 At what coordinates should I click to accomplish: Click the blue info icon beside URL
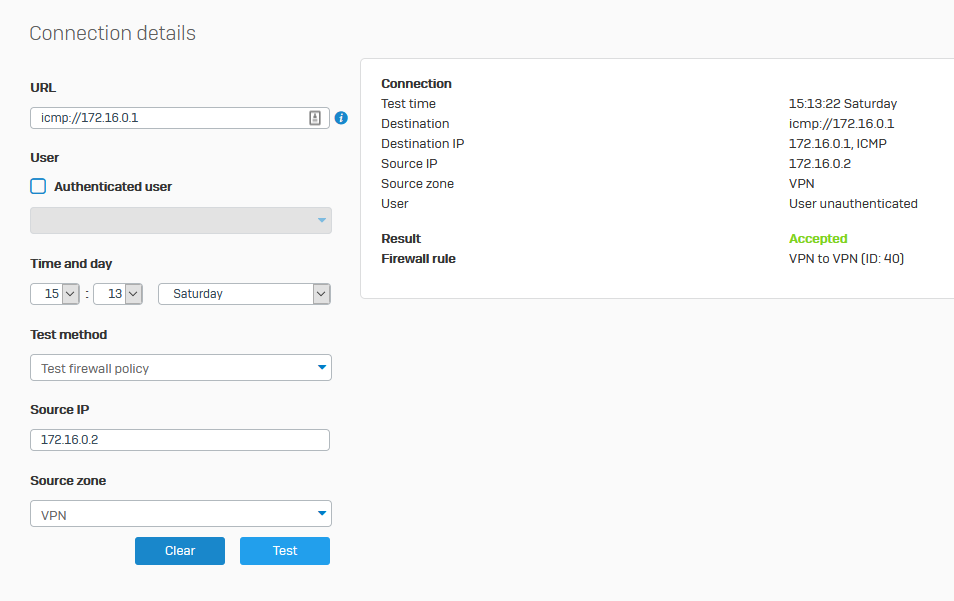pyautogui.click(x=341, y=118)
